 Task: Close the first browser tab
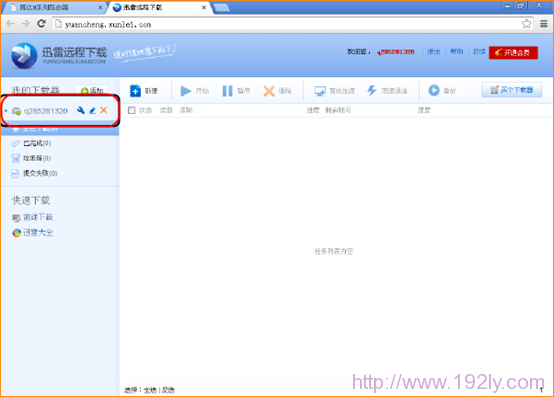click(100, 7)
